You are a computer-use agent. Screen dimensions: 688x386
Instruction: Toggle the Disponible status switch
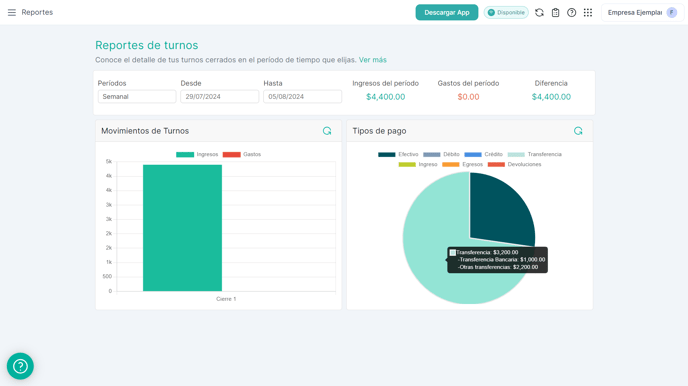tap(506, 12)
